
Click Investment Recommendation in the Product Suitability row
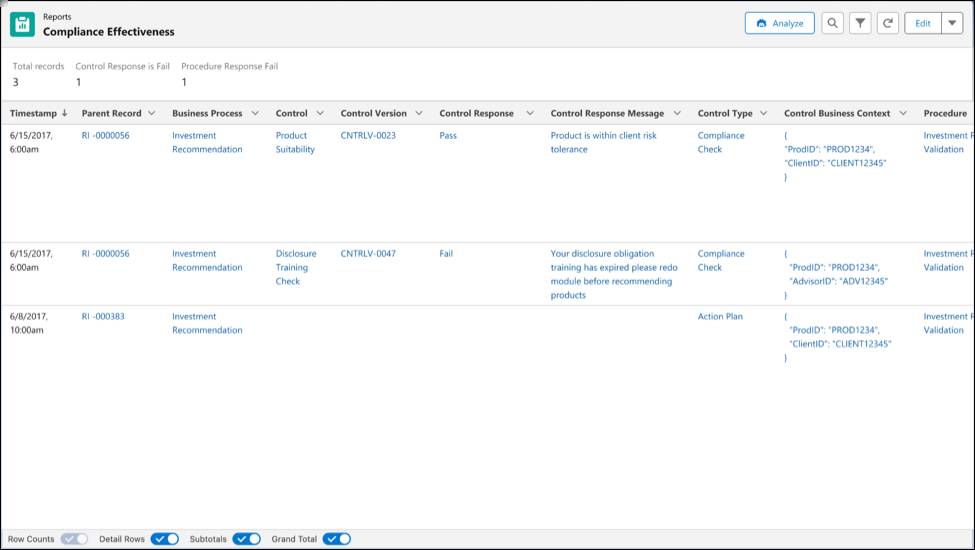tap(207, 142)
